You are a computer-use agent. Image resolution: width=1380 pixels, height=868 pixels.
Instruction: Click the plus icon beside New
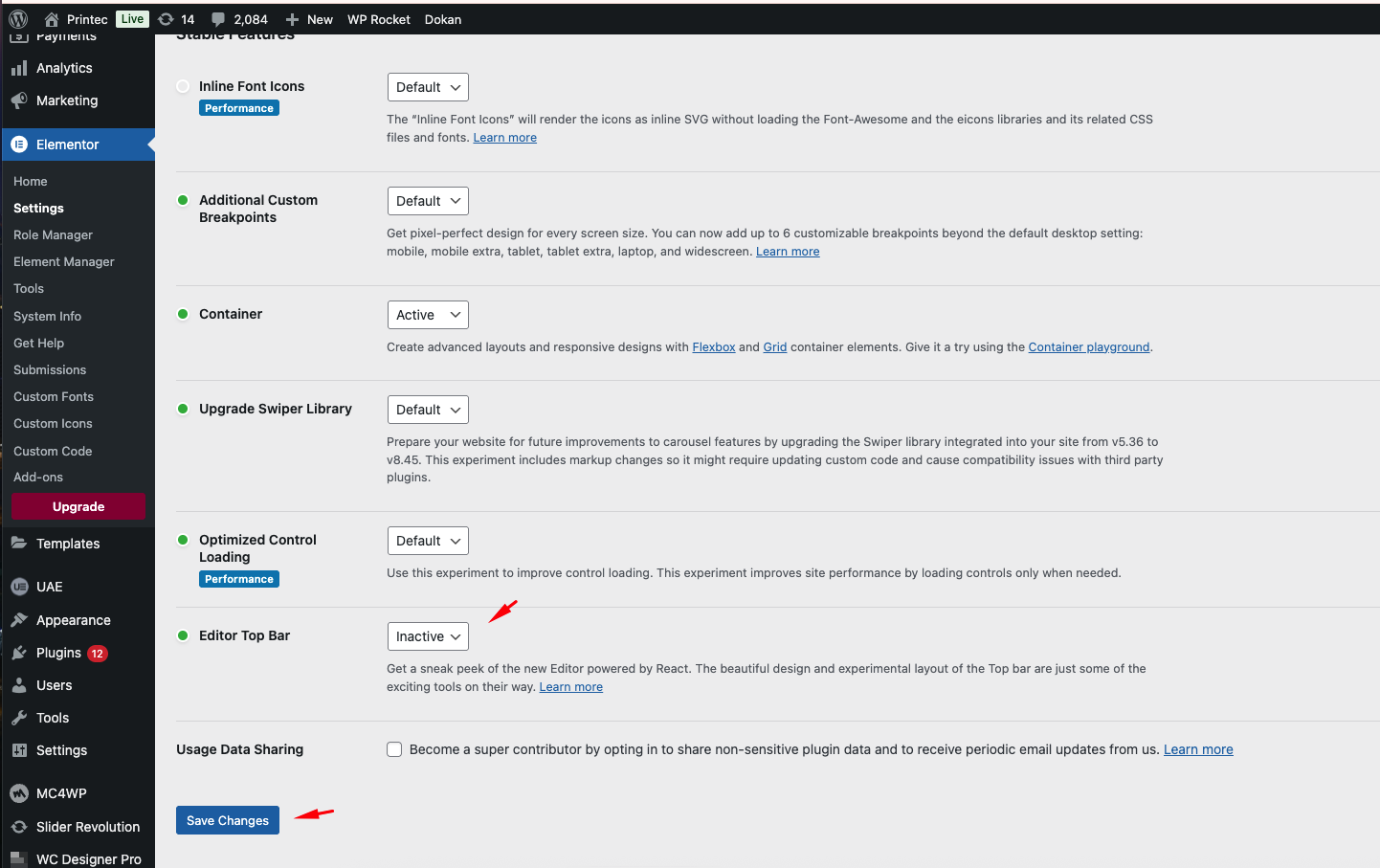point(292,19)
